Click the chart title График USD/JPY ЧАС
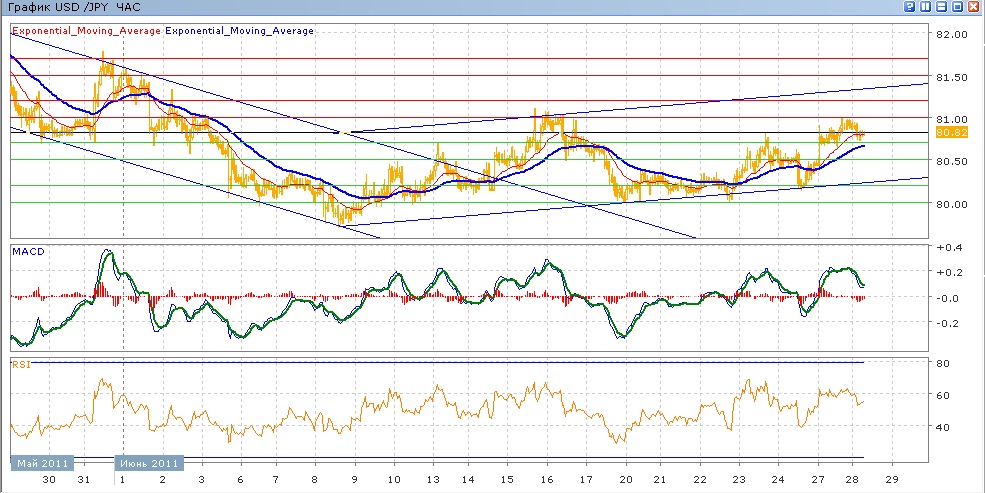Screen dimensions: 985x493 pyautogui.click(x=73, y=8)
